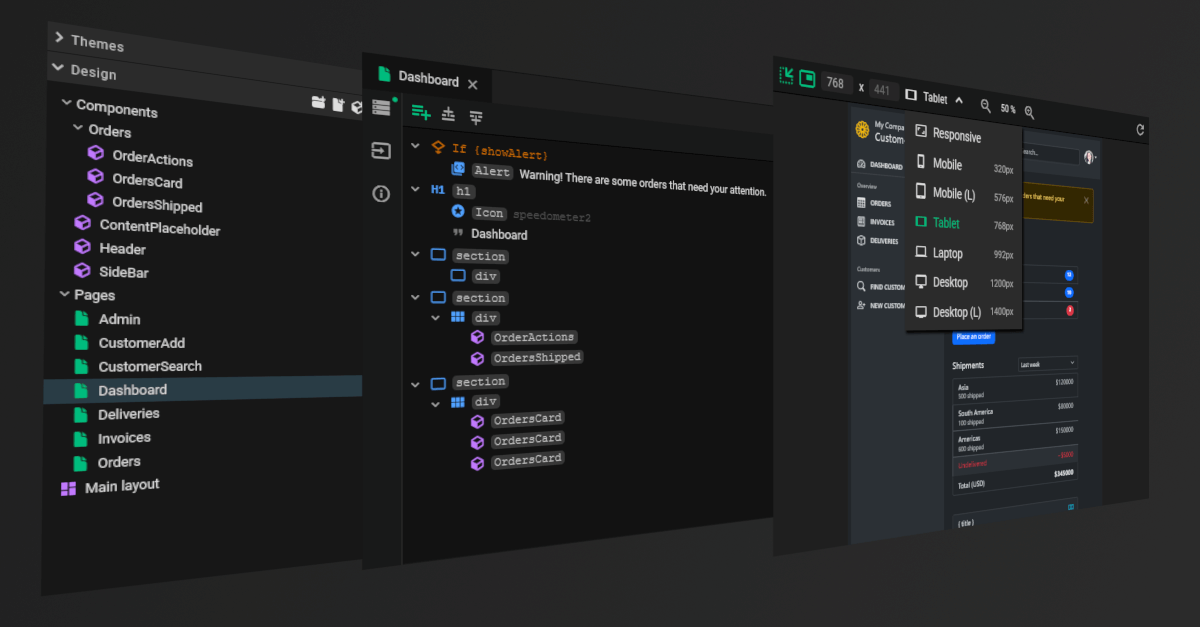
Task: Click the zoom out magnifier icon
Action: [985, 106]
